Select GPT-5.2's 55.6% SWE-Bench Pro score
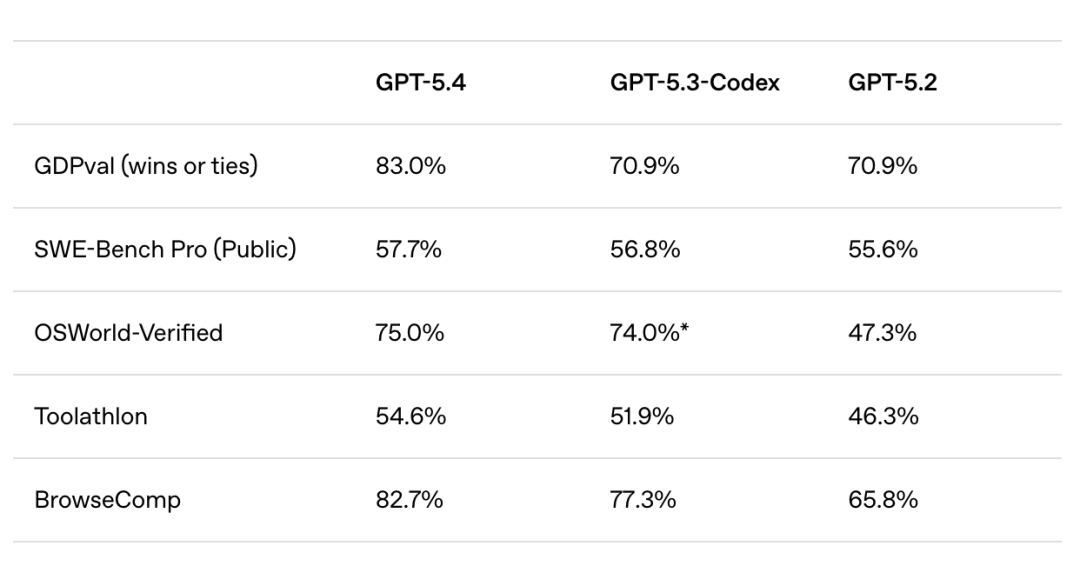1080x586 pixels. point(882,249)
